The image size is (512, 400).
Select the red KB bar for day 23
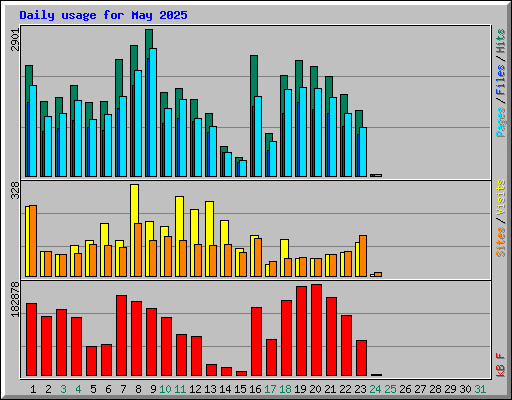[361, 358]
